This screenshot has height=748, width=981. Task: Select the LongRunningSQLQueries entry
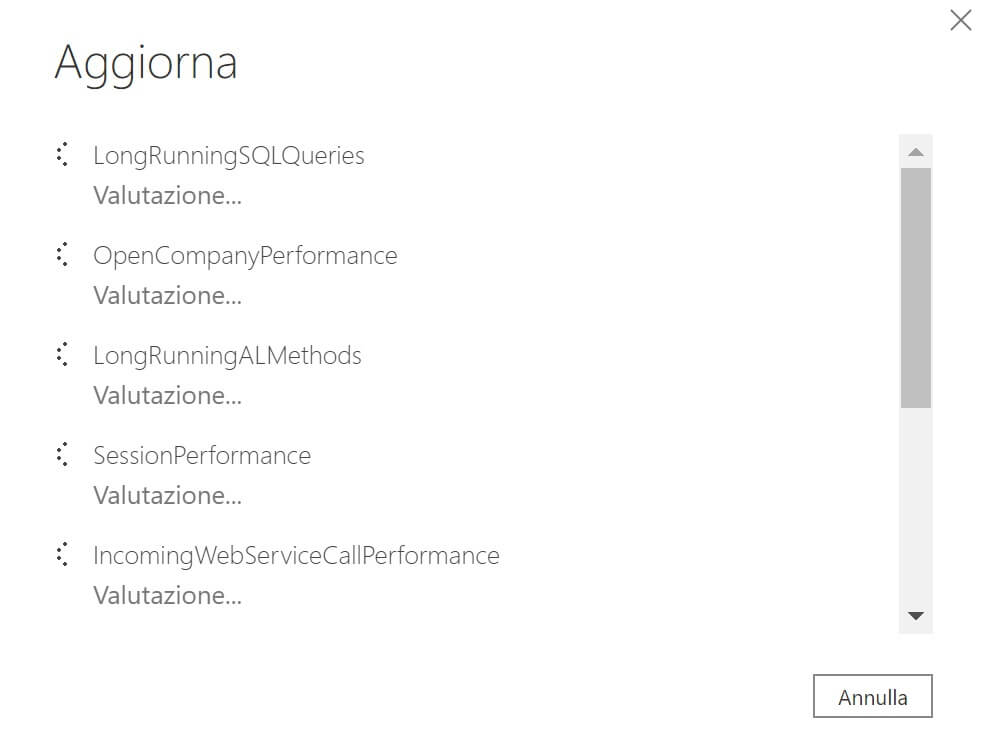[229, 155]
